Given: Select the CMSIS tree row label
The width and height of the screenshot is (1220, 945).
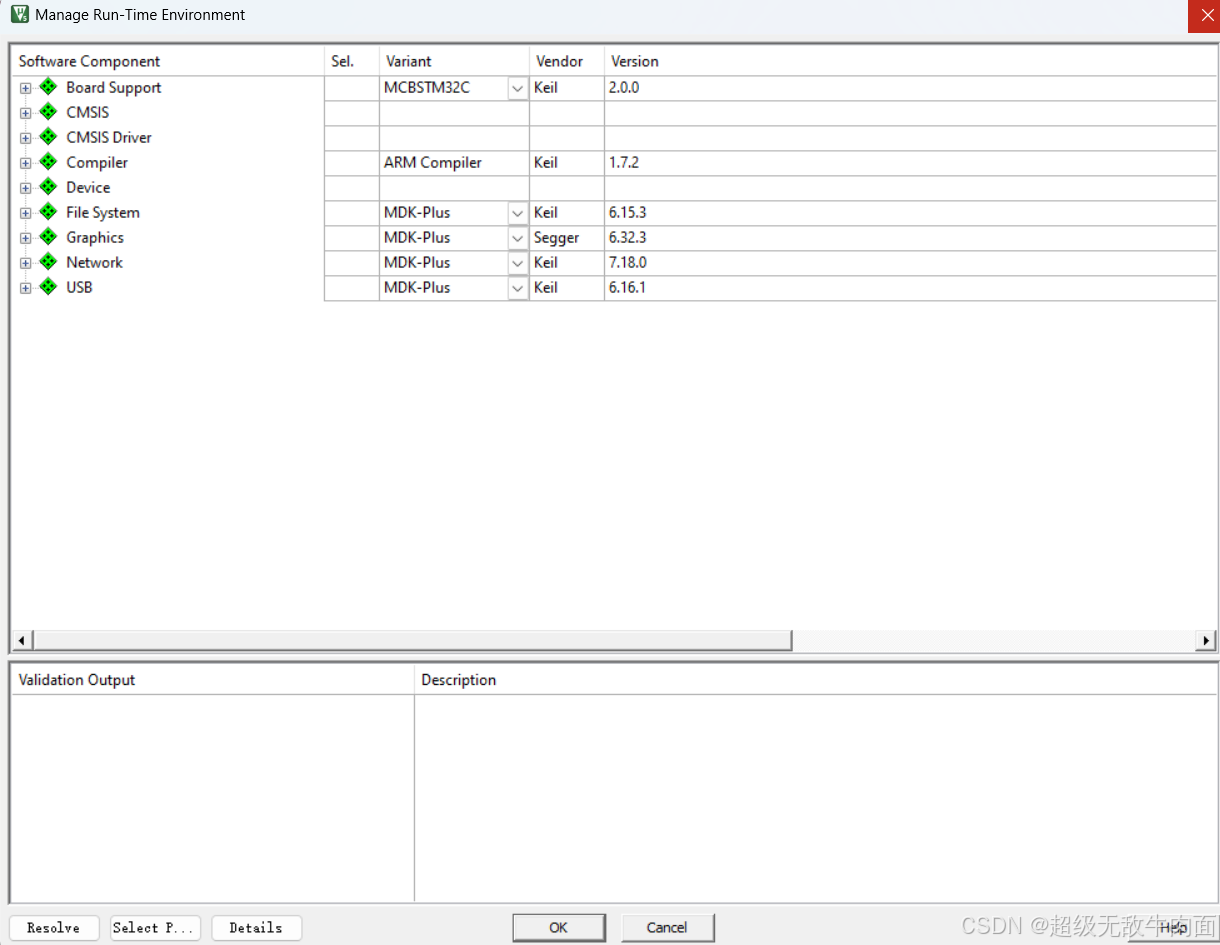Looking at the screenshot, I should 88,113.
